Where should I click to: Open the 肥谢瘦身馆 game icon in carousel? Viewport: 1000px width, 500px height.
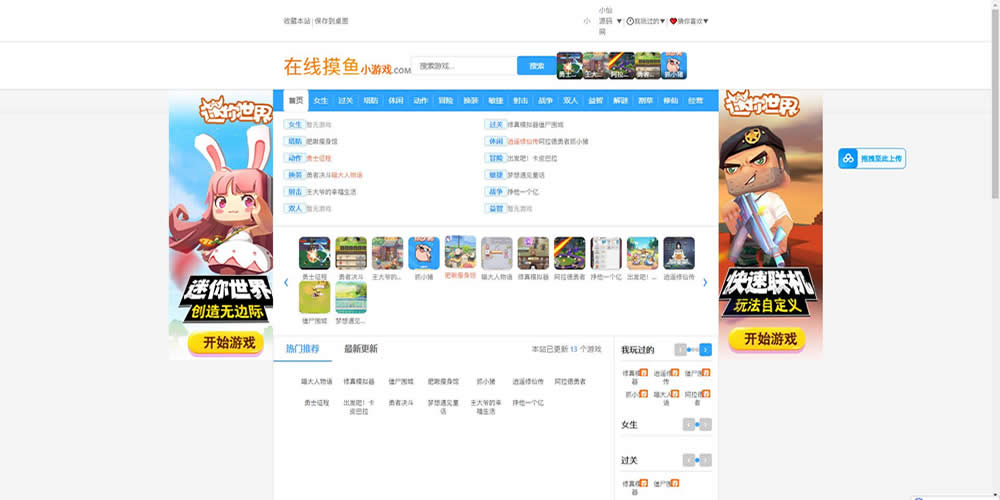tap(460, 251)
